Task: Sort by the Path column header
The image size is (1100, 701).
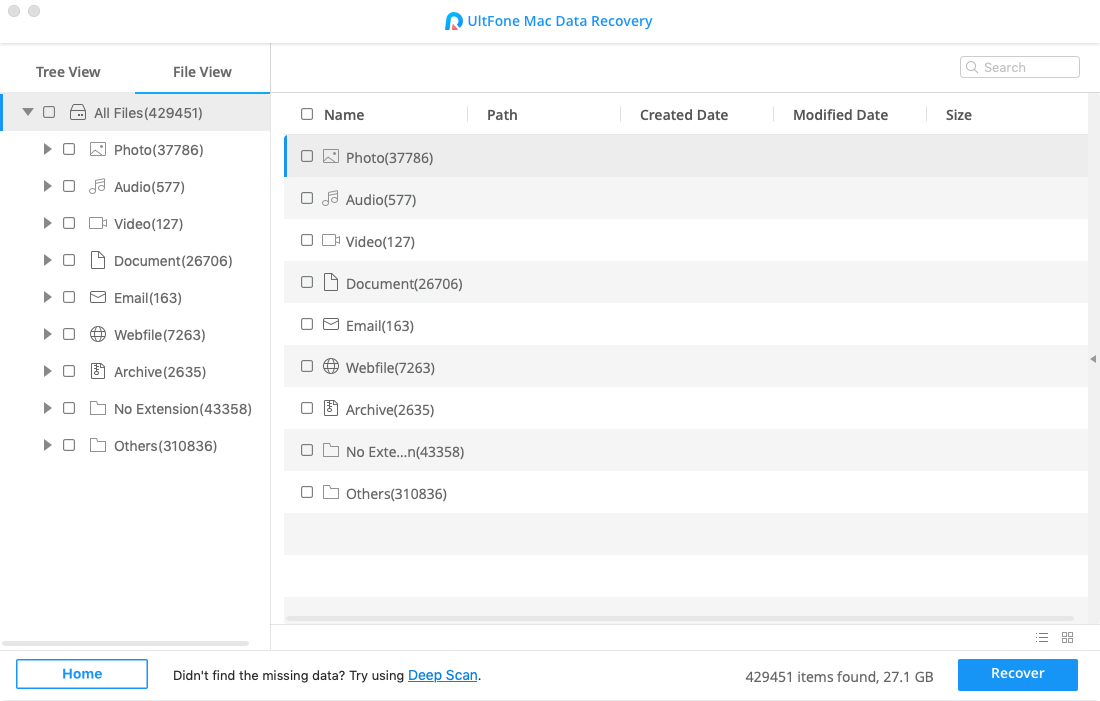Action: [502, 115]
